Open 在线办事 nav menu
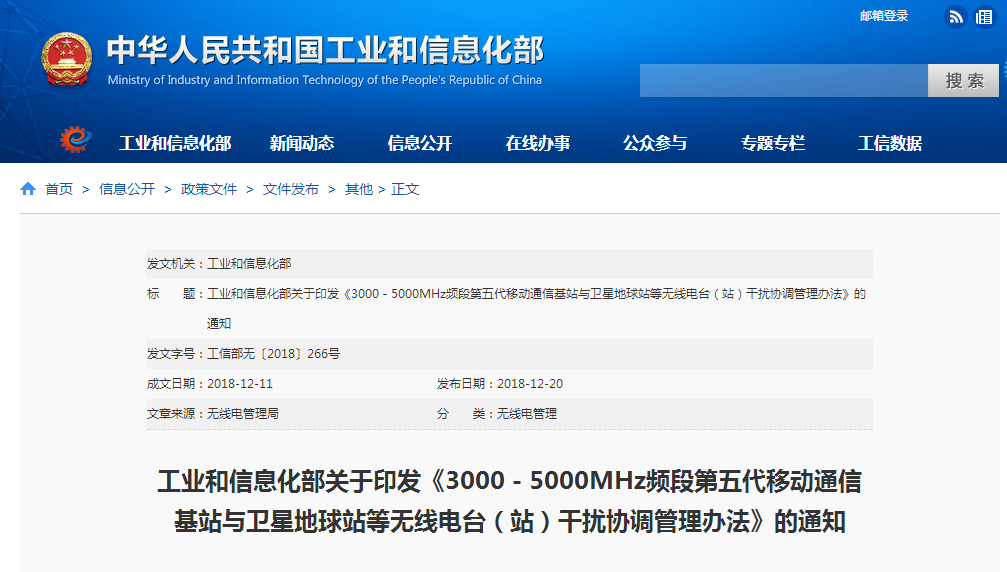The image size is (1007, 572). pyautogui.click(x=538, y=143)
